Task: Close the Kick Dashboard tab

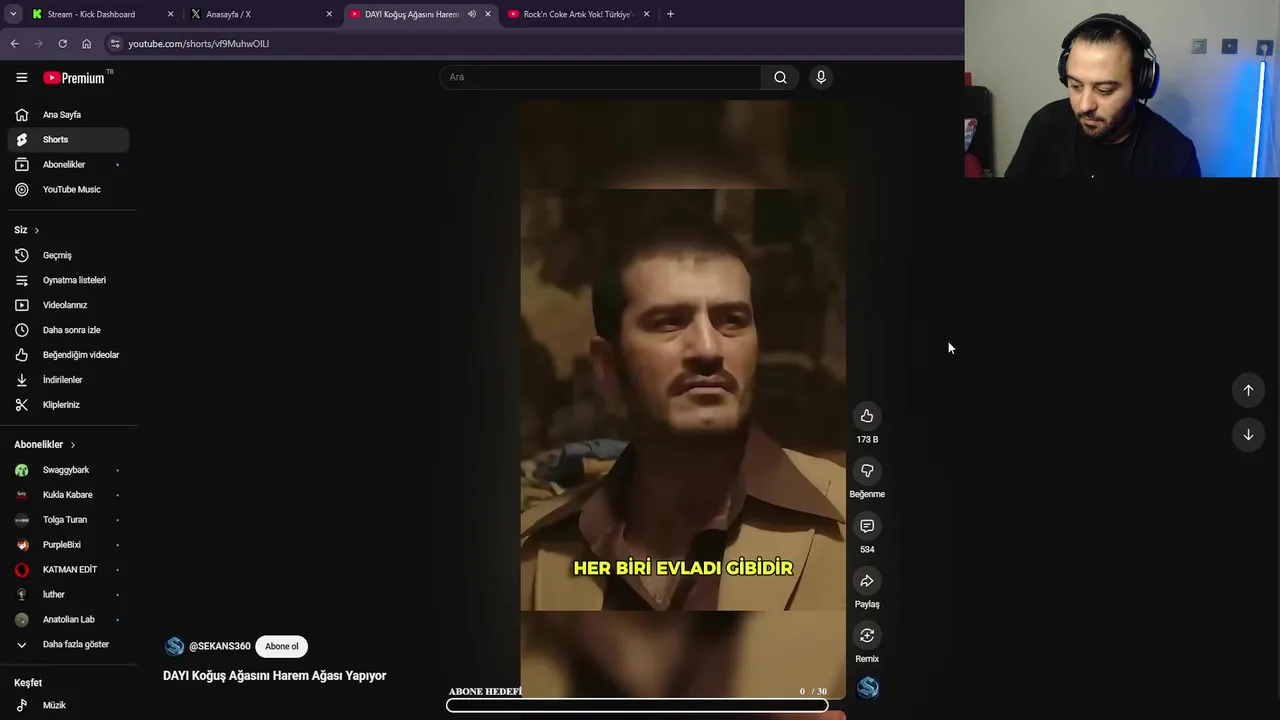Action: 170,14
